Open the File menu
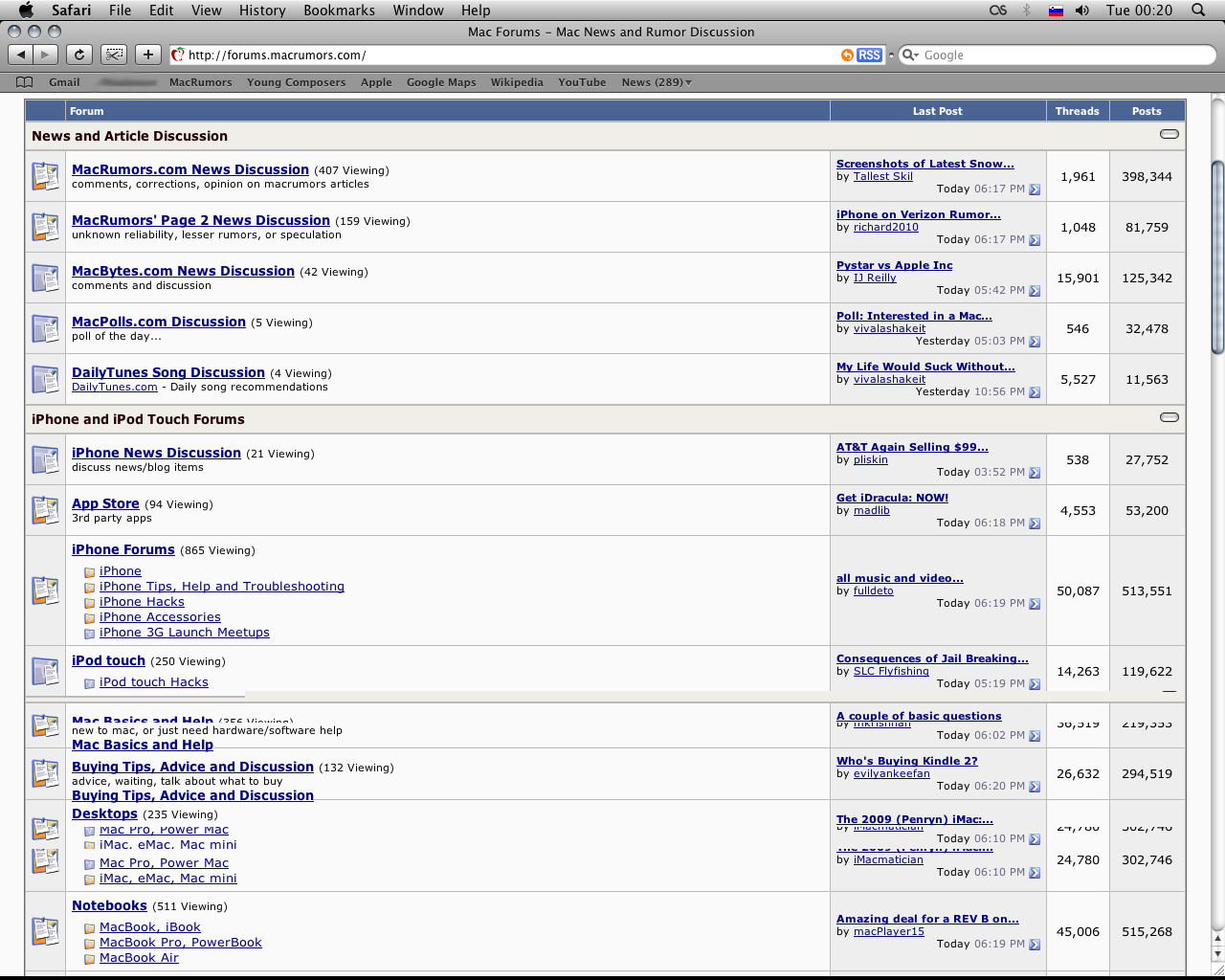 point(120,11)
